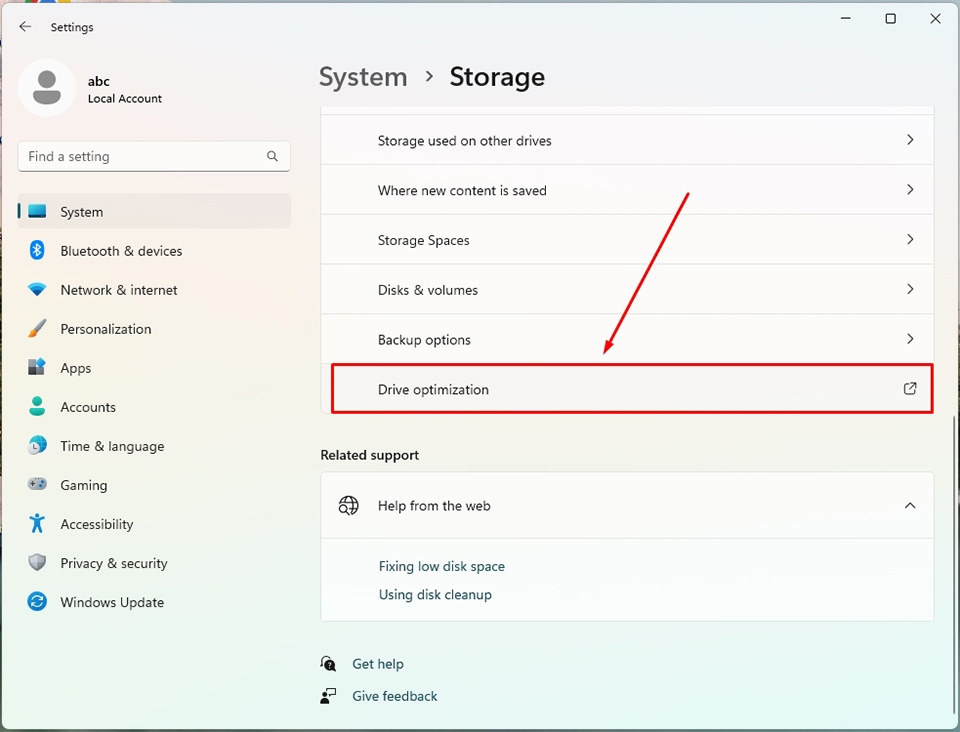Select the System monitor icon
This screenshot has height=732, width=960.
pyautogui.click(x=37, y=211)
